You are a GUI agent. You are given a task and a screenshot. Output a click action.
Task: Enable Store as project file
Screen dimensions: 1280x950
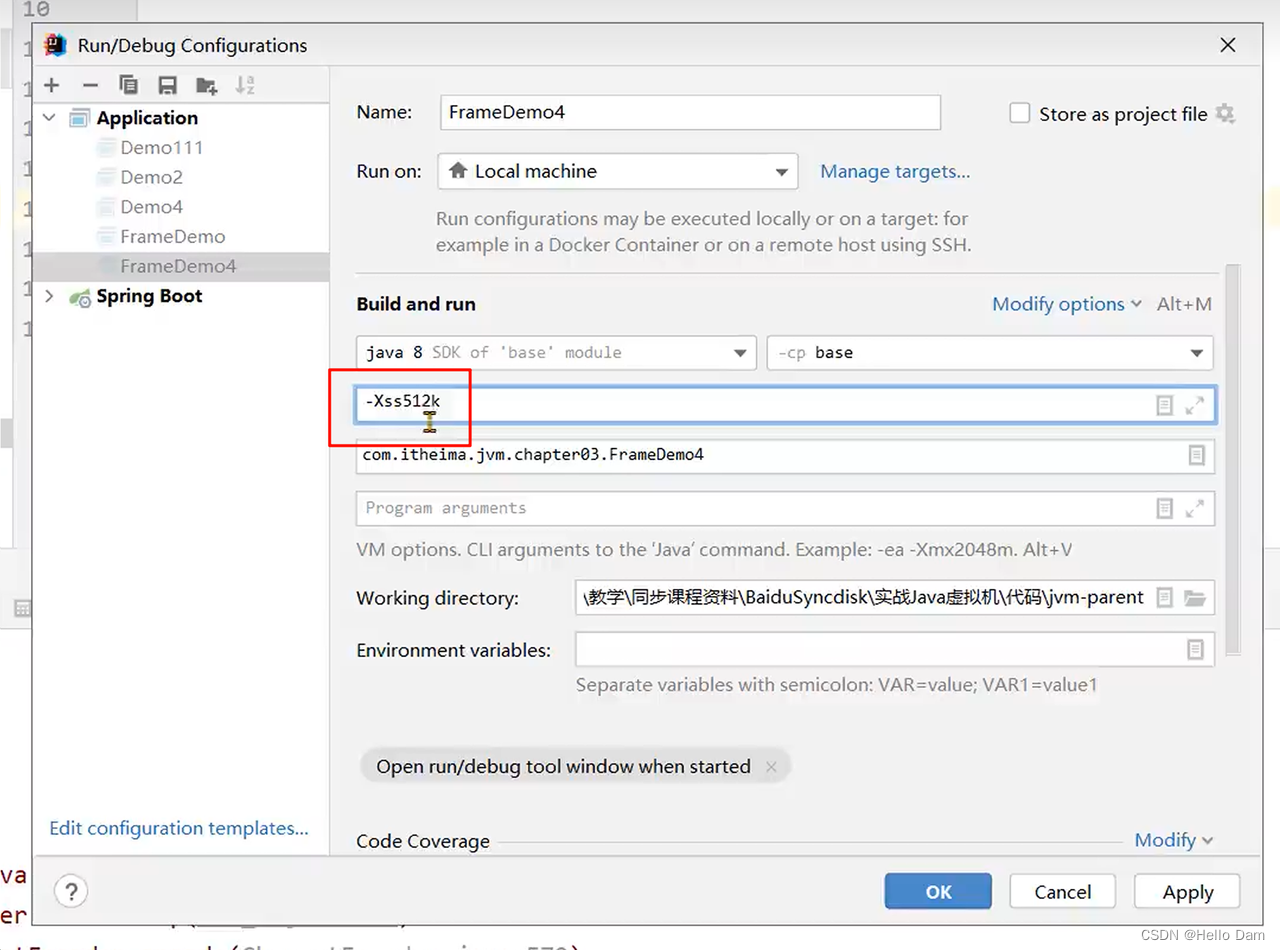[1019, 113]
